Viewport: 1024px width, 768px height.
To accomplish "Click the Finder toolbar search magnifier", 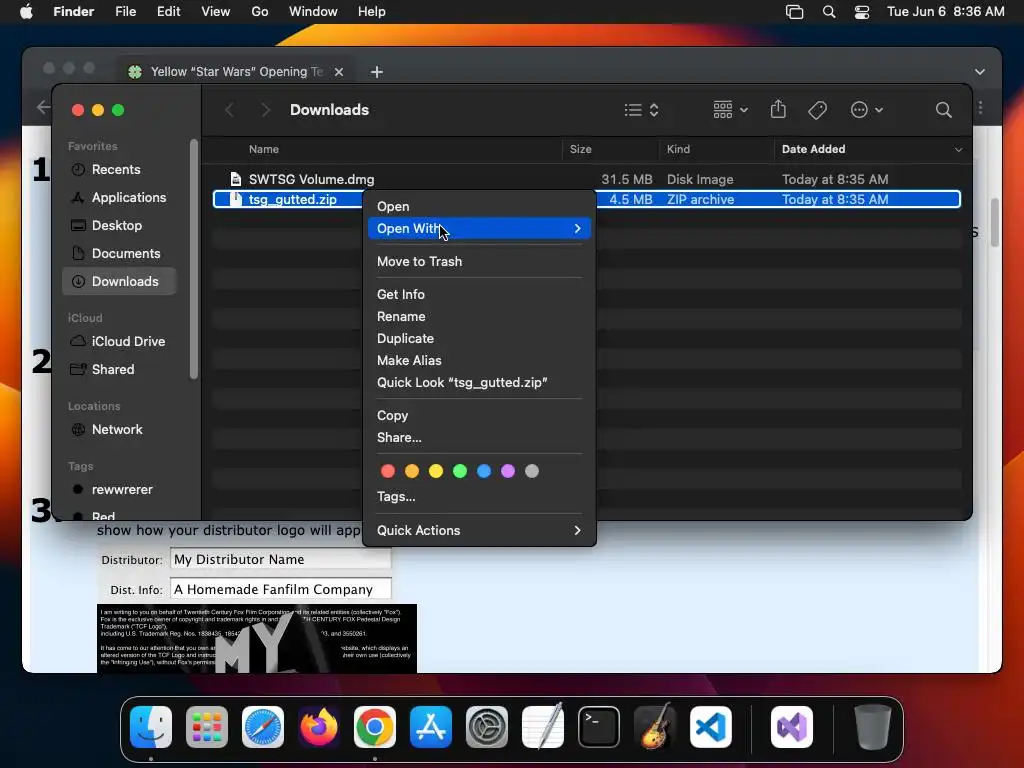I will 943,110.
